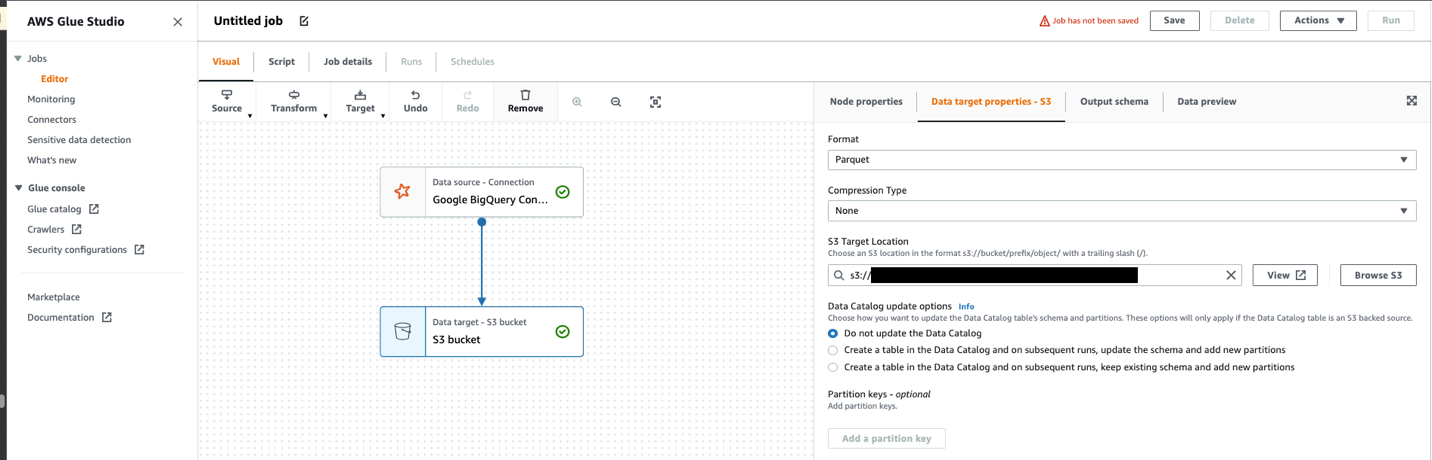Select the Google BigQuery Connection node
The image size is (1432, 460).
[482, 191]
